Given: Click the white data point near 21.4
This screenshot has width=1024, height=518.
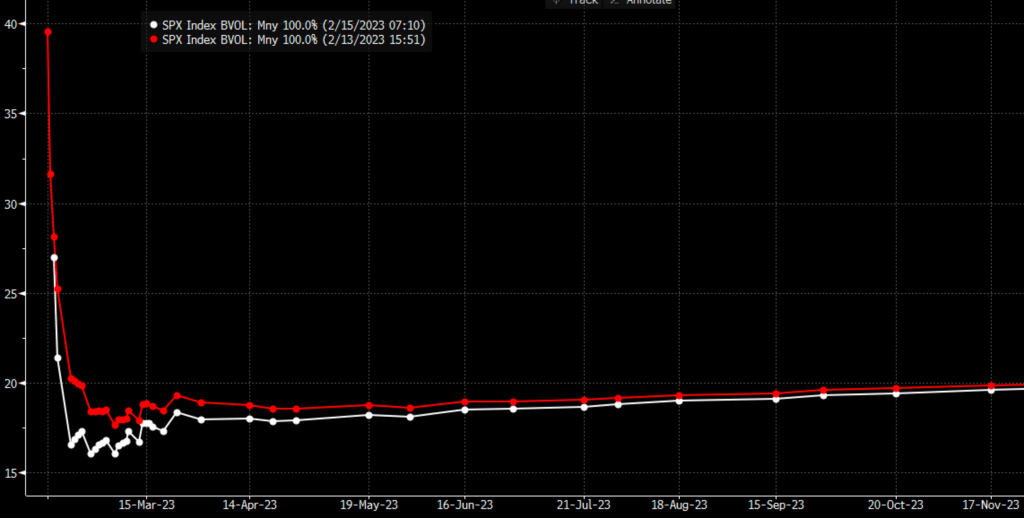Looking at the screenshot, I should (x=57, y=358).
